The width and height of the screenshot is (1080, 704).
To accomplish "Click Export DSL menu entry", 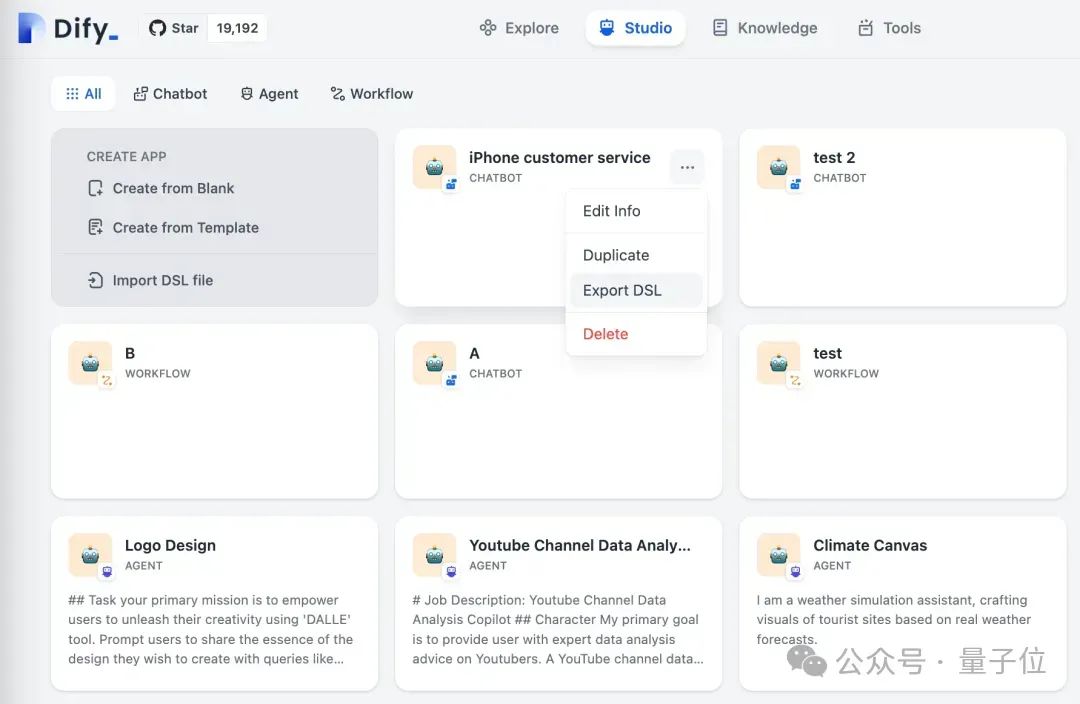I will pyautogui.click(x=622, y=291).
